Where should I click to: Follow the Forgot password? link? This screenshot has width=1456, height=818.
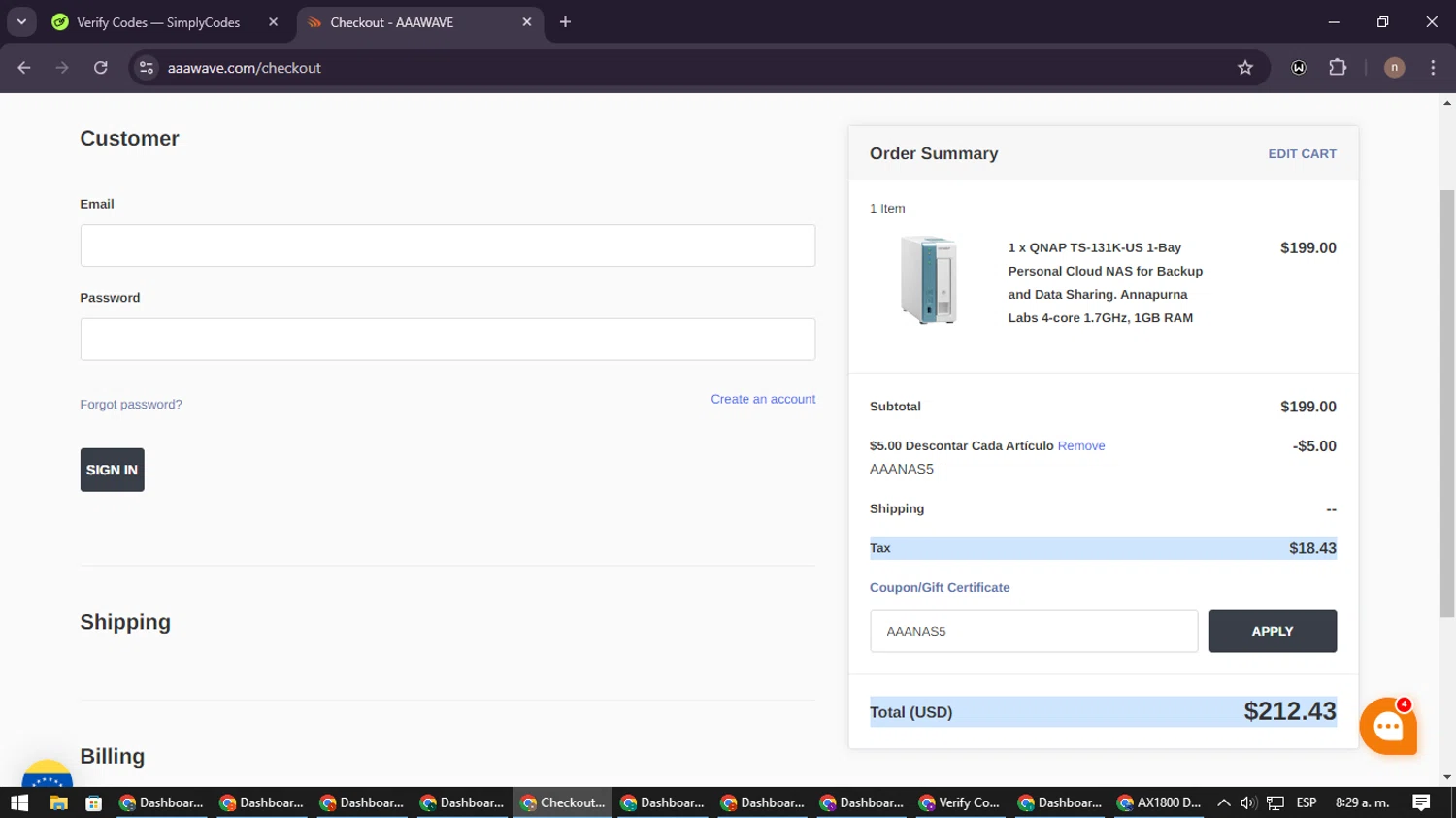coord(131,405)
